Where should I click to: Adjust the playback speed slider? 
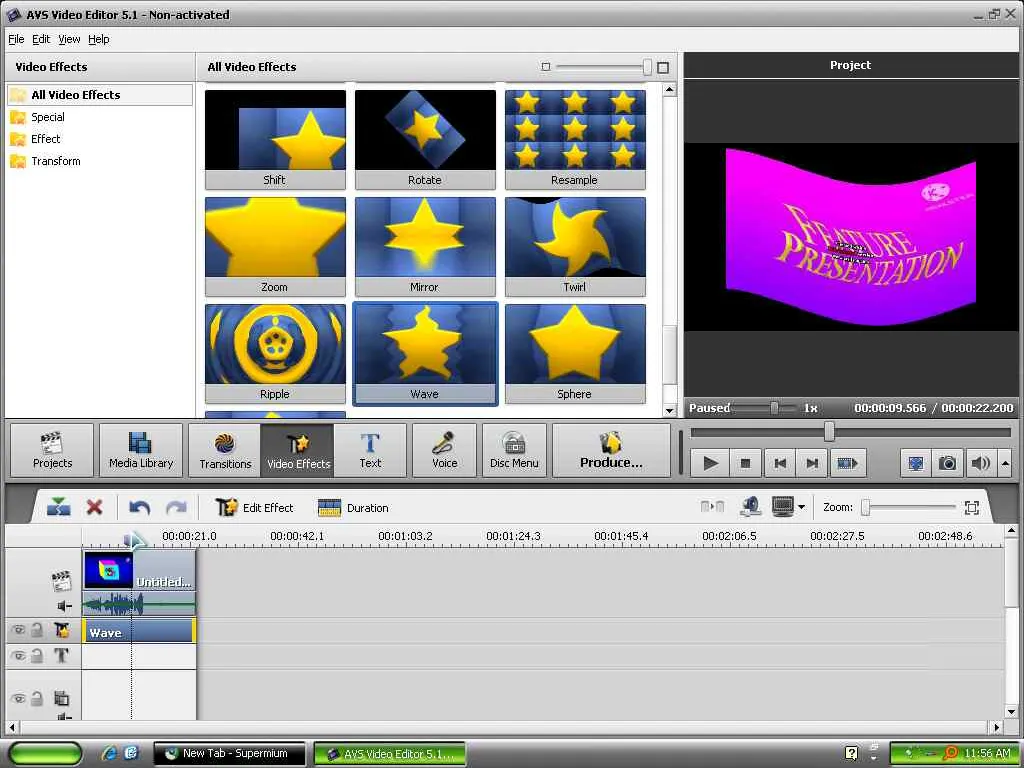point(774,408)
